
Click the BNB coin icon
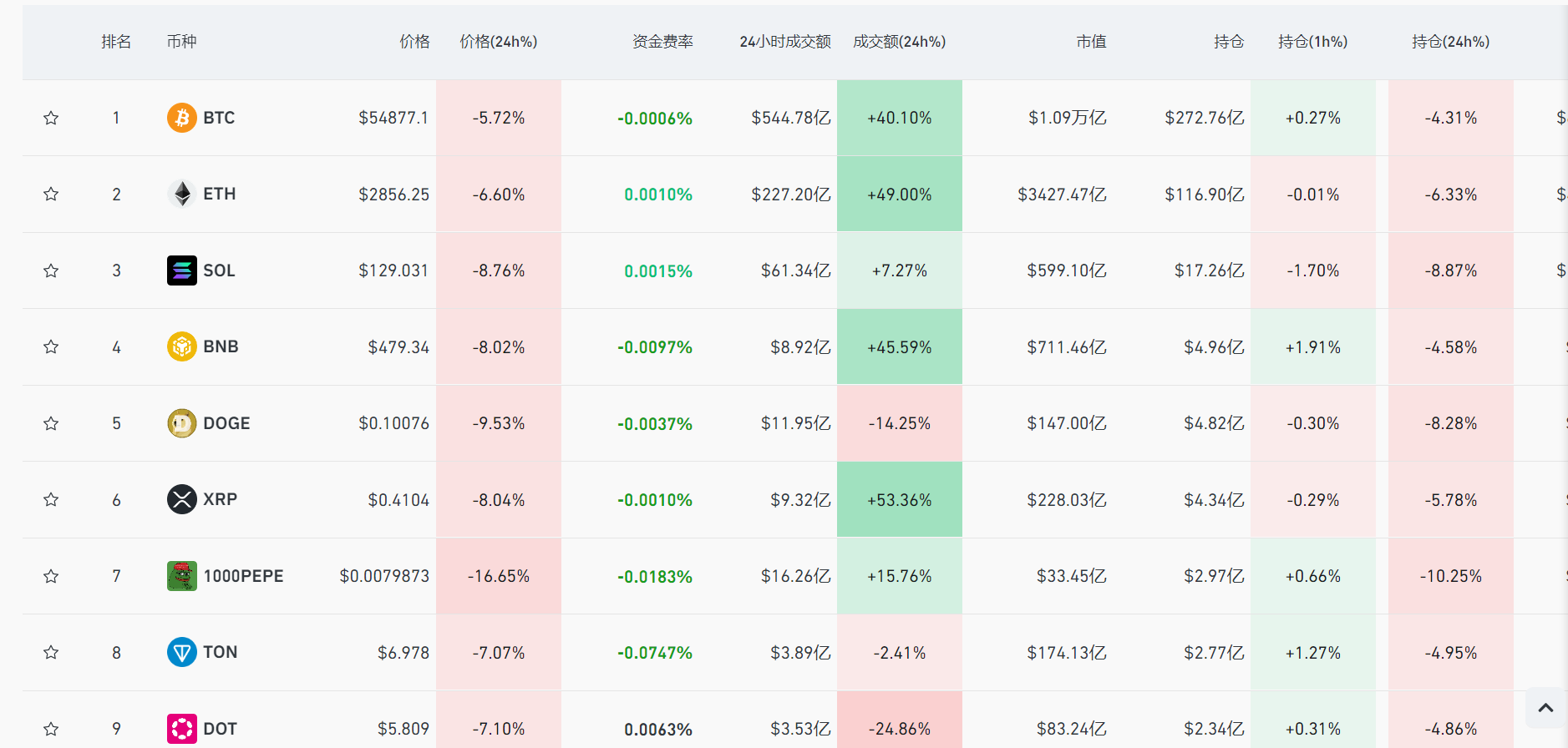[x=181, y=346]
